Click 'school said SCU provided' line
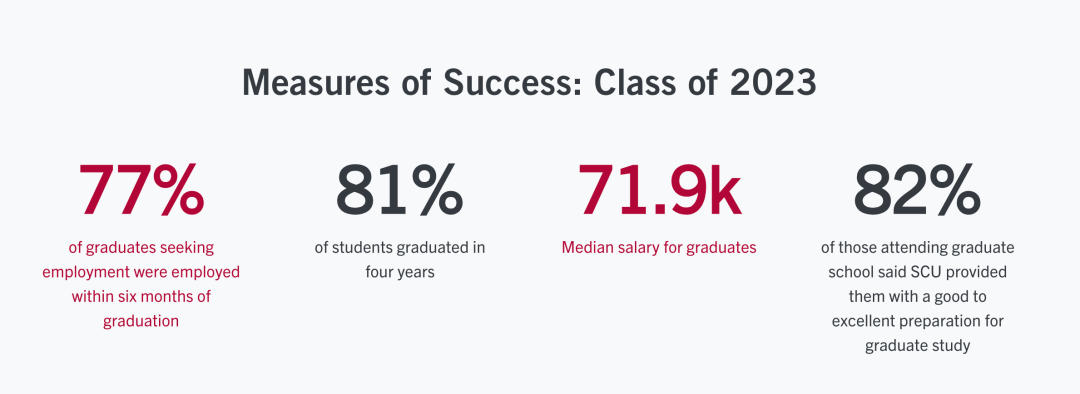Viewport: 1080px width, 394px height. tap(917, 272)
